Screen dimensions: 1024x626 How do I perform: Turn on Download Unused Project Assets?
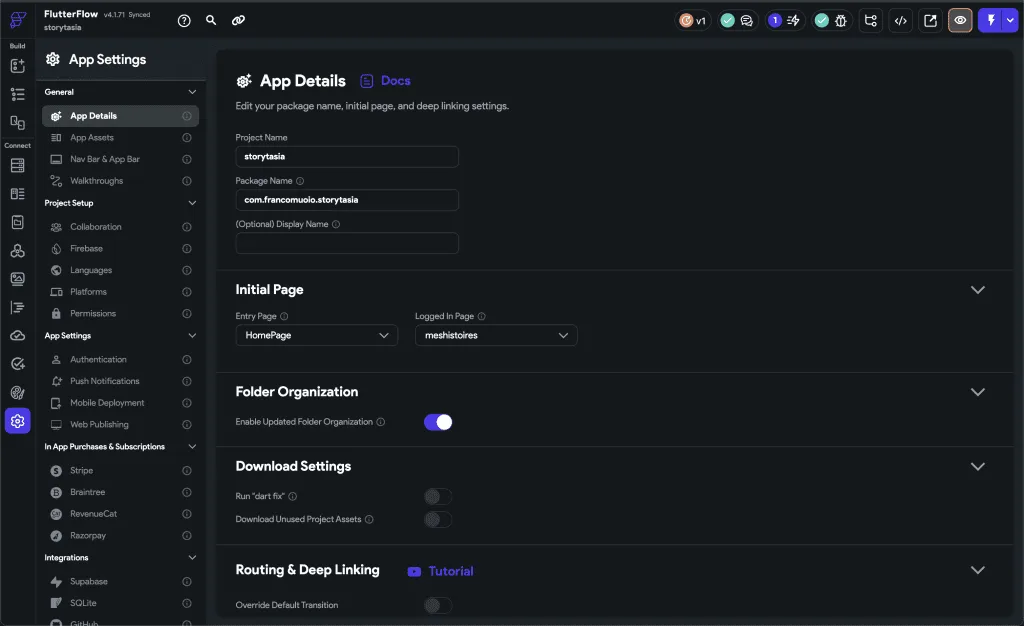(438, 519)
